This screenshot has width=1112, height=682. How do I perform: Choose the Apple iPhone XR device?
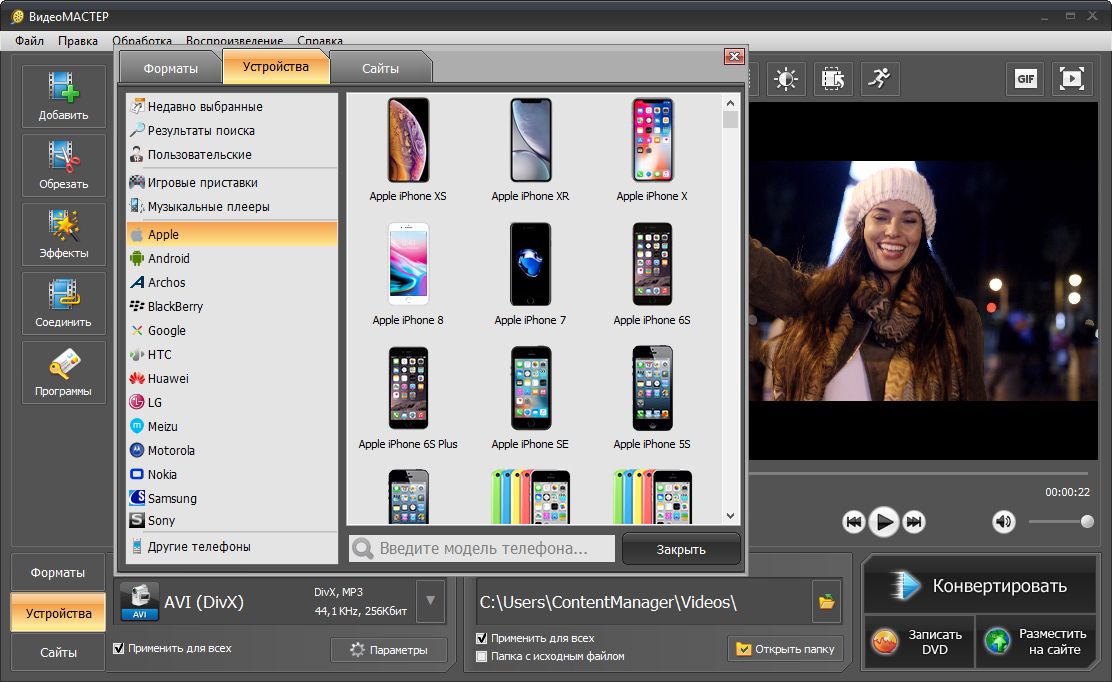530,150
